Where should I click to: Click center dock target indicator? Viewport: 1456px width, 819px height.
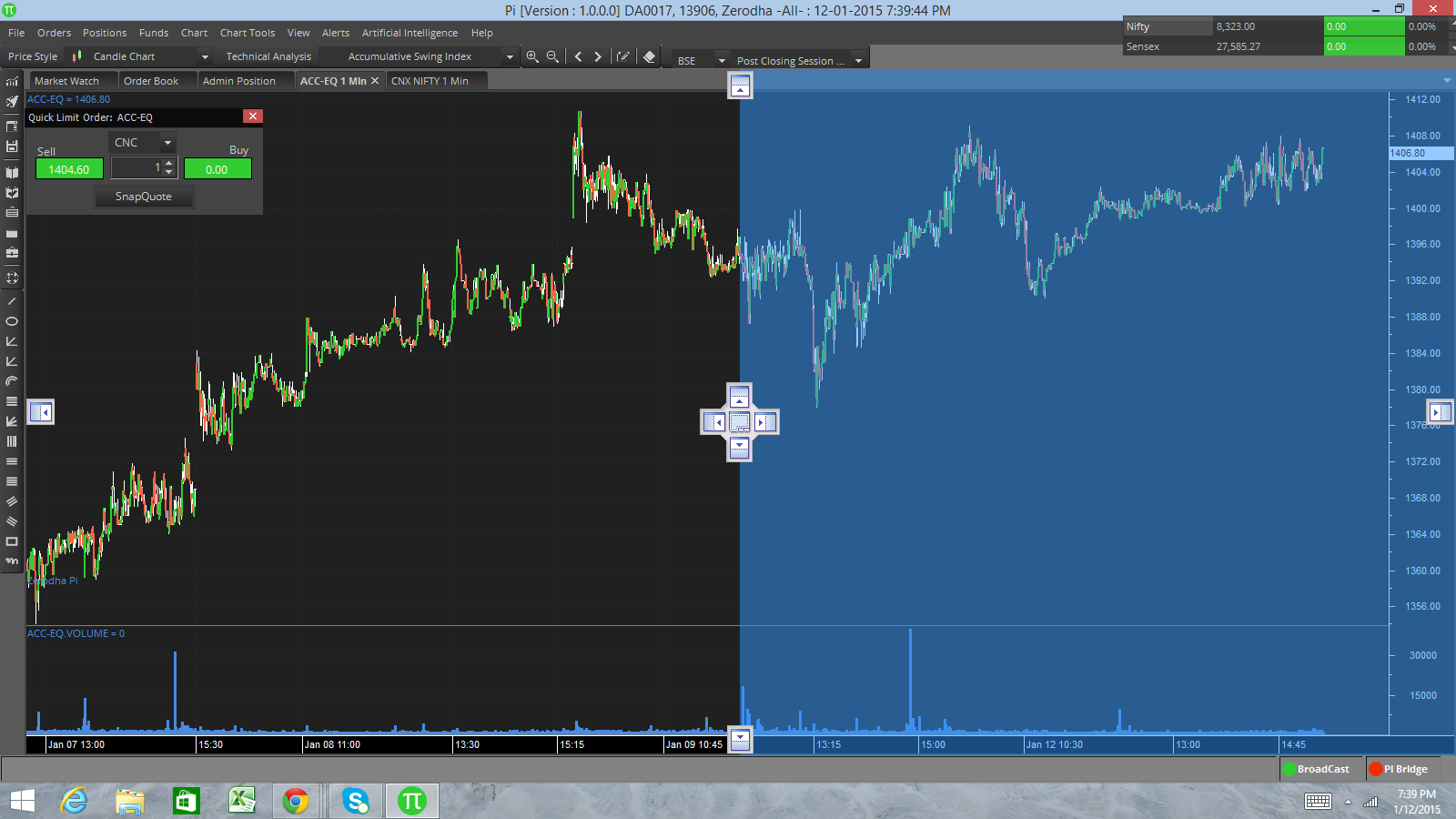point(740,422)
